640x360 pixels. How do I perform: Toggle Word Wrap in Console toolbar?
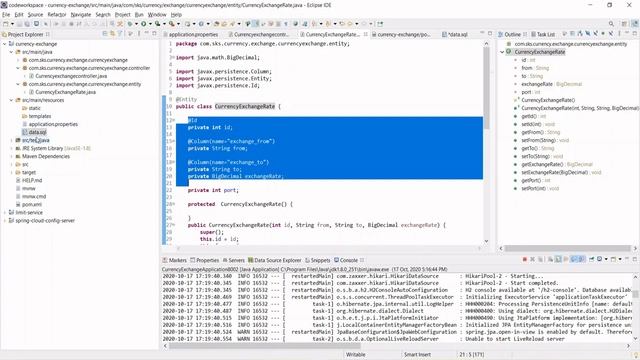point(566,259)
